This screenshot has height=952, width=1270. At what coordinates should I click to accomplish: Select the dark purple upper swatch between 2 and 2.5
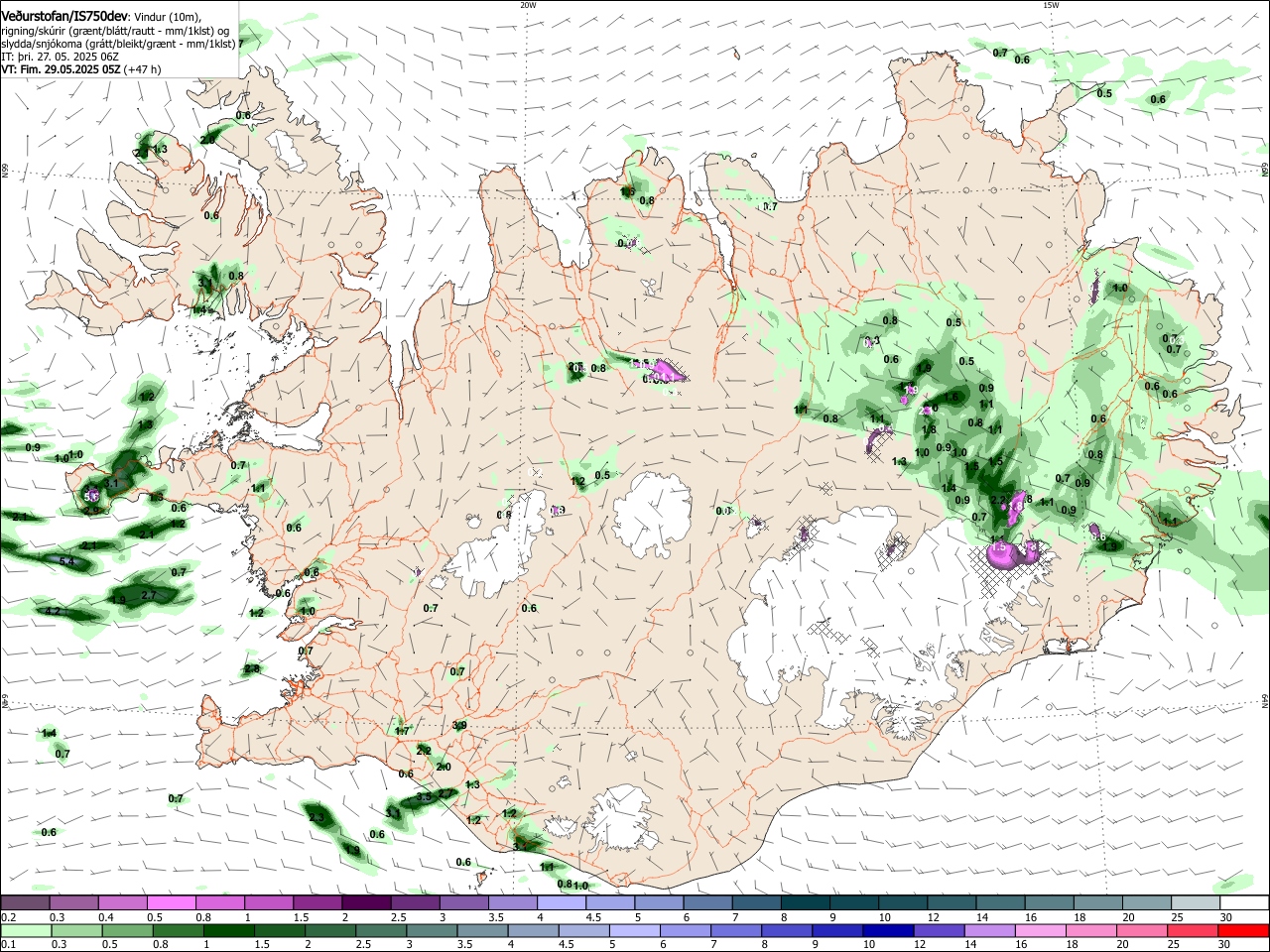[366, 902]
